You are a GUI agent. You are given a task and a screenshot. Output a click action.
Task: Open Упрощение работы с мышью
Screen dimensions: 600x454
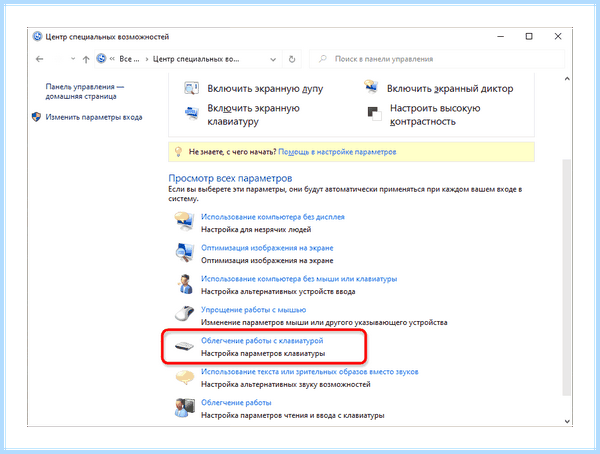[253, 310]
